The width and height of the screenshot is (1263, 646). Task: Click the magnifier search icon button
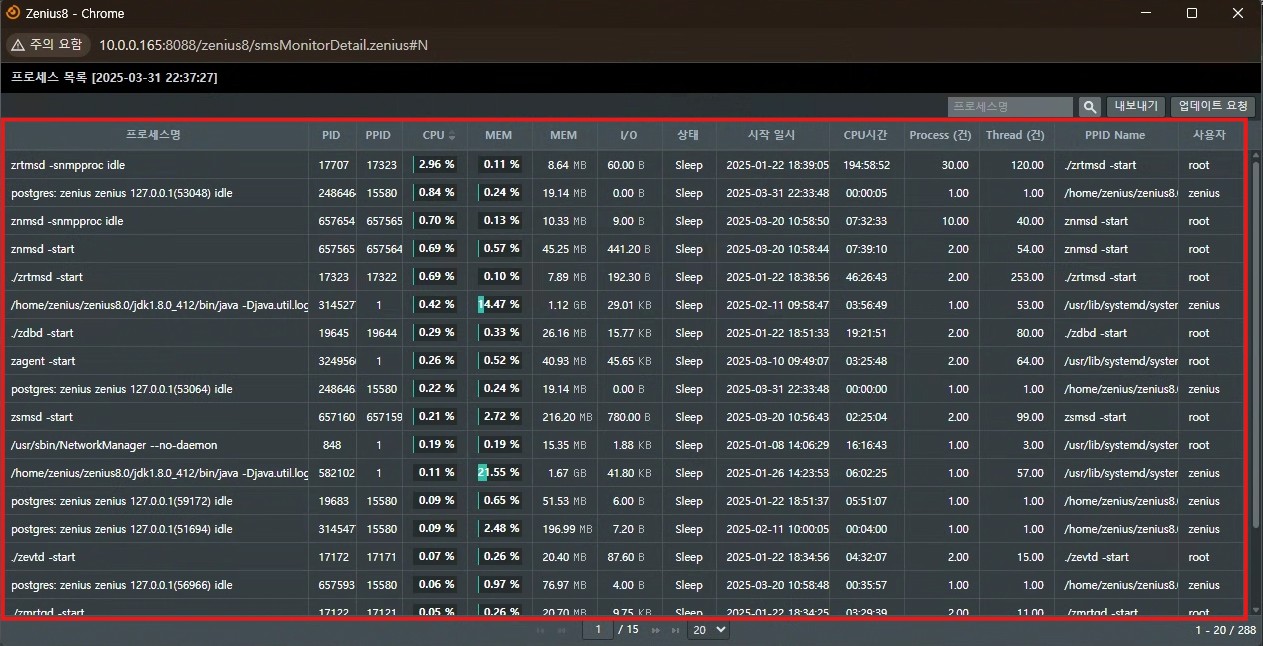pos(1089,106)
